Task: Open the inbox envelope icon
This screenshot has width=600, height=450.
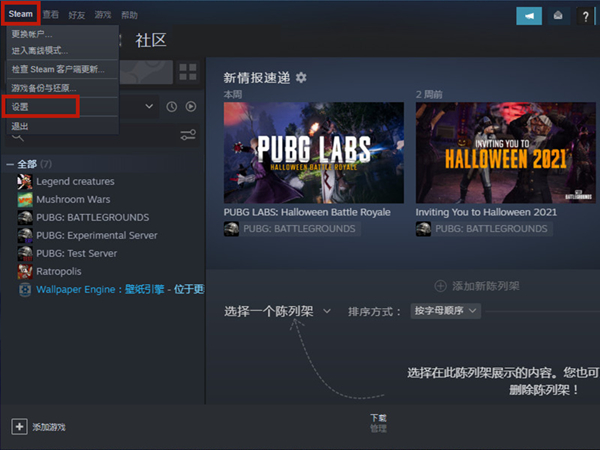Action: (558, 16)
